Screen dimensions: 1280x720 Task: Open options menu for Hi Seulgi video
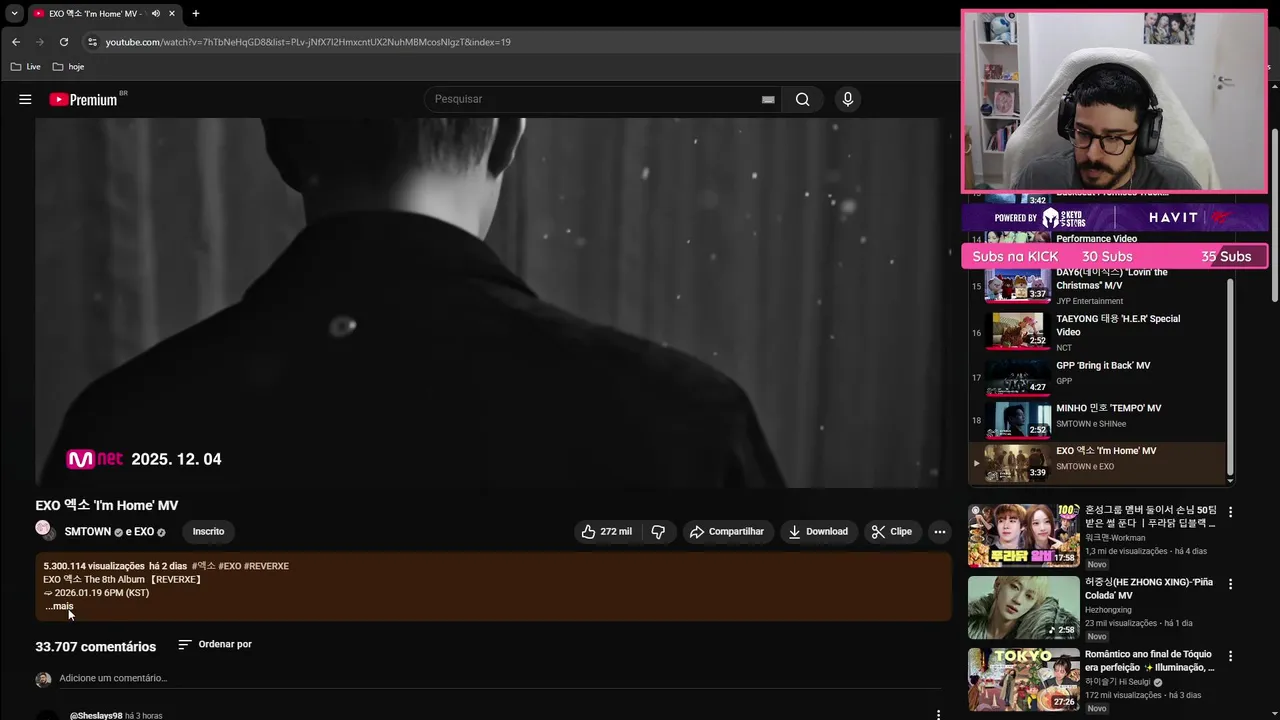click(x=1231, y=656)
